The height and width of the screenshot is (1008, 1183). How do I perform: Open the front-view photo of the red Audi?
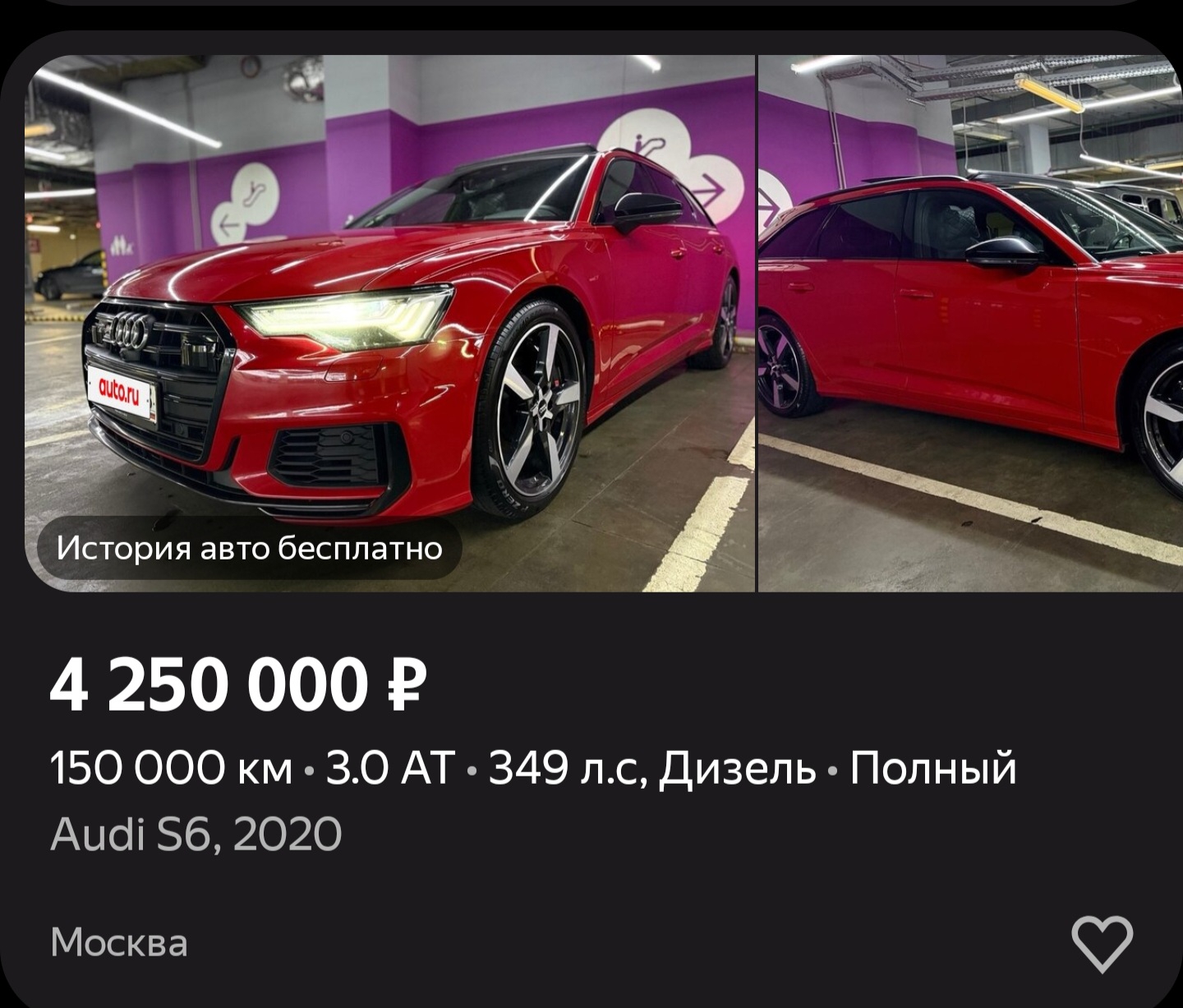389,323
